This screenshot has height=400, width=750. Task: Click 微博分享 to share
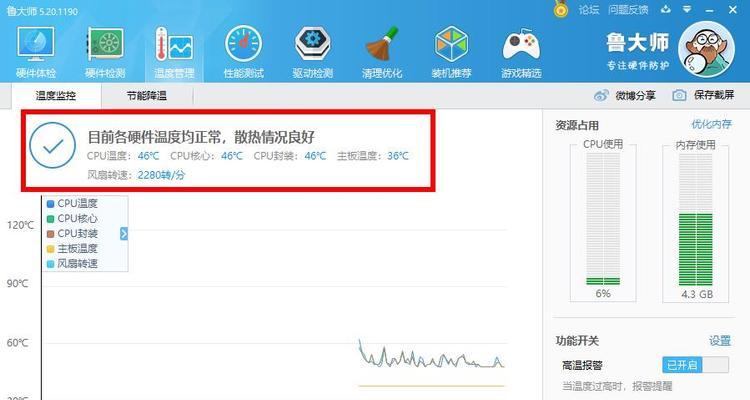(x=635, y=96)
